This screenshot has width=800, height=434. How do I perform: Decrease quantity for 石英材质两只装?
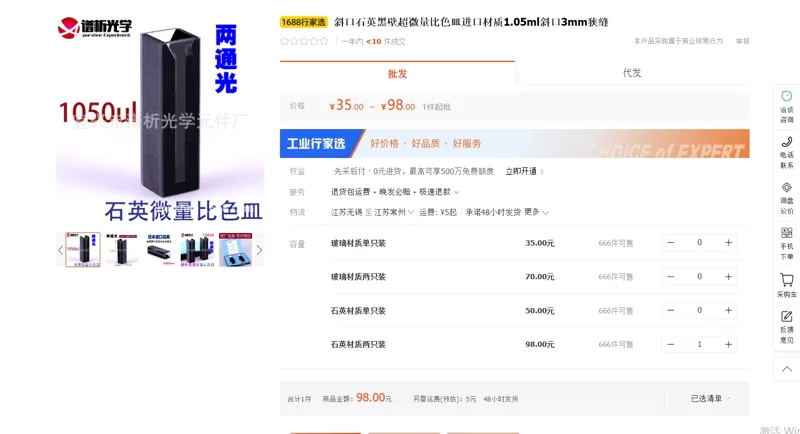(670, 344)
